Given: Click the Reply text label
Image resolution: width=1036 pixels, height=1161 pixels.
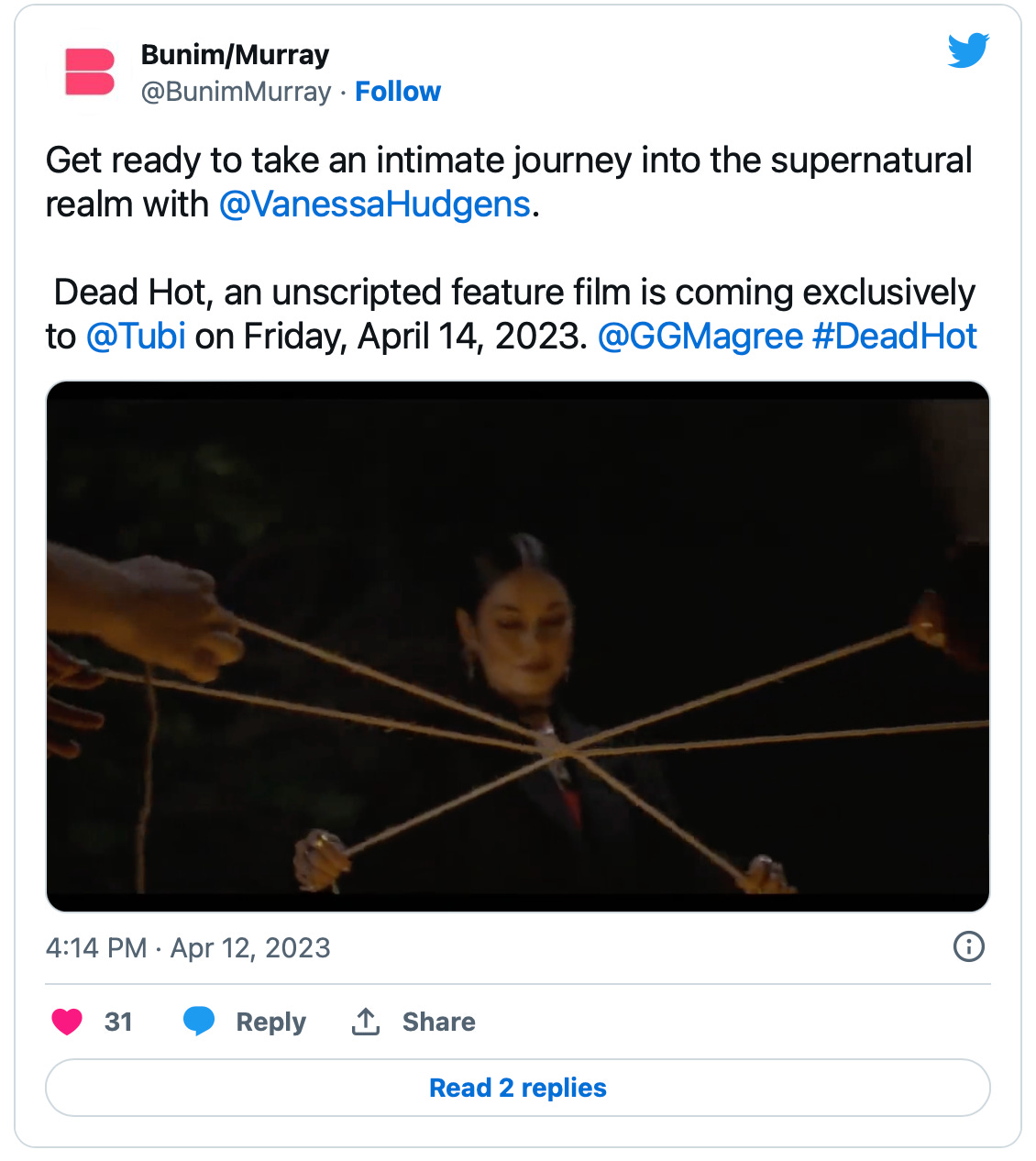Looking at the screenshot, I should coord(270,1022).
